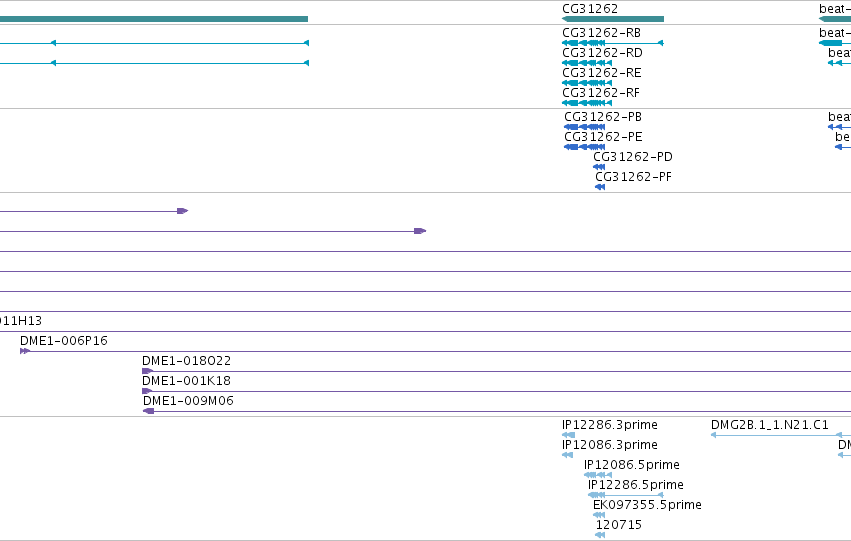Select the purple clone ending with long arrow
Image resolution: width=851 pixels, height=541 pixels.
pyautogui.click(x=213, y=231)
